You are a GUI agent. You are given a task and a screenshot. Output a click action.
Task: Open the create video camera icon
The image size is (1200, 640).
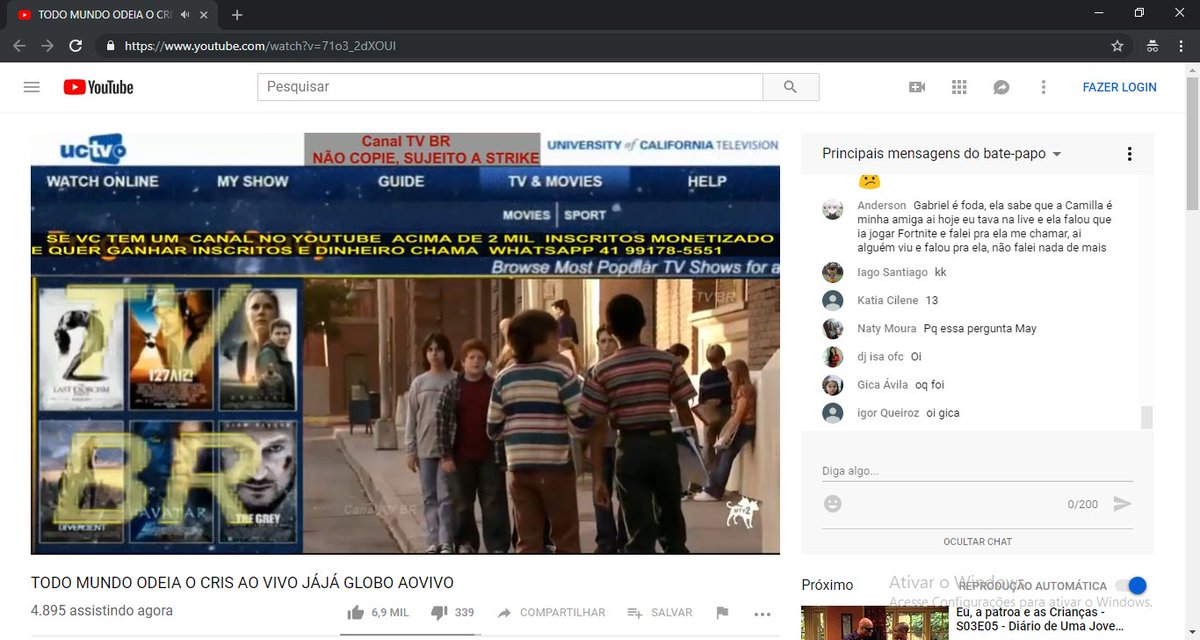[917, 87]
